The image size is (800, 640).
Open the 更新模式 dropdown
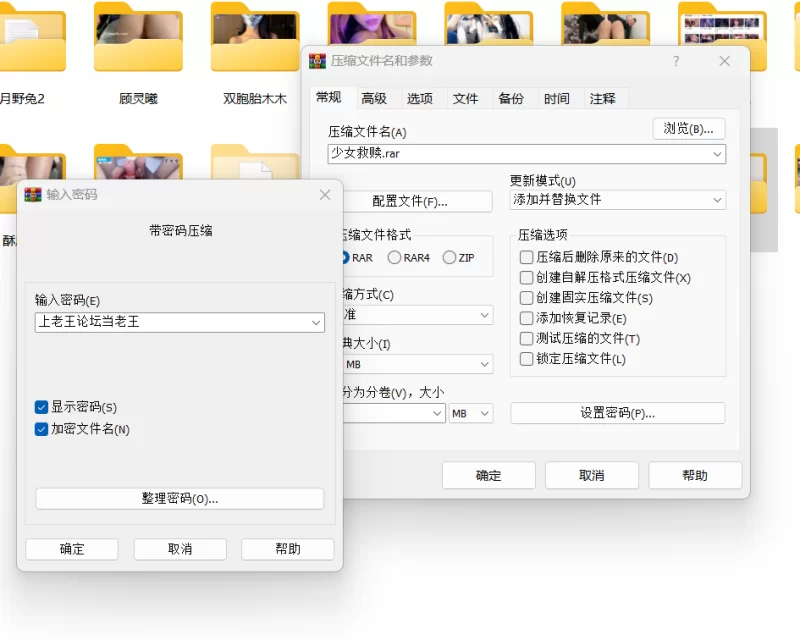click(x=617, y=200)
